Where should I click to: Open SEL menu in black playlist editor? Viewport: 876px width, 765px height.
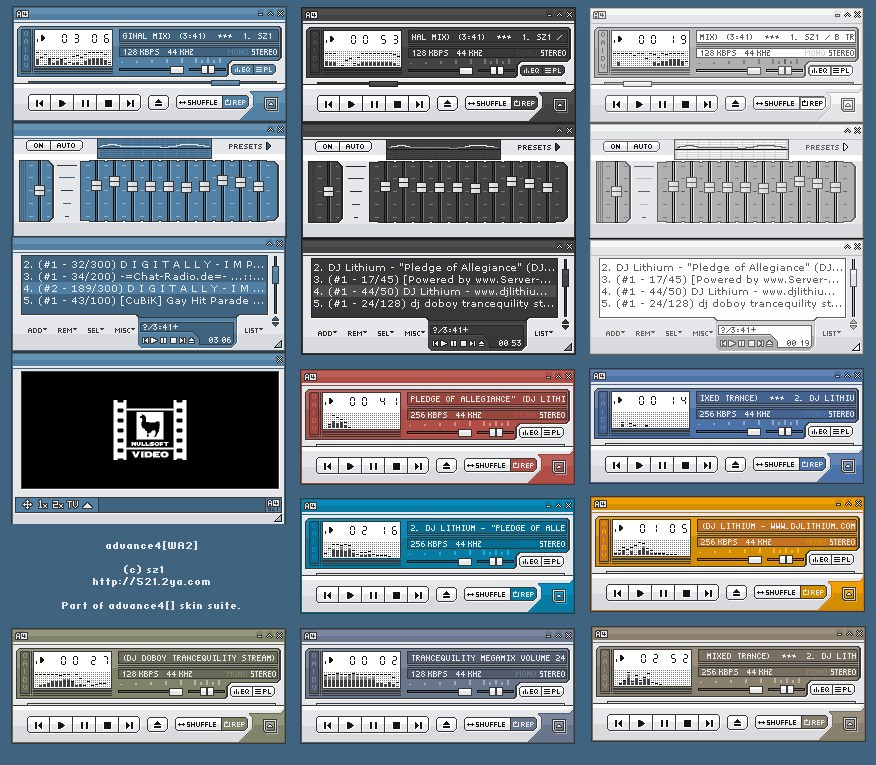point(385,334)
